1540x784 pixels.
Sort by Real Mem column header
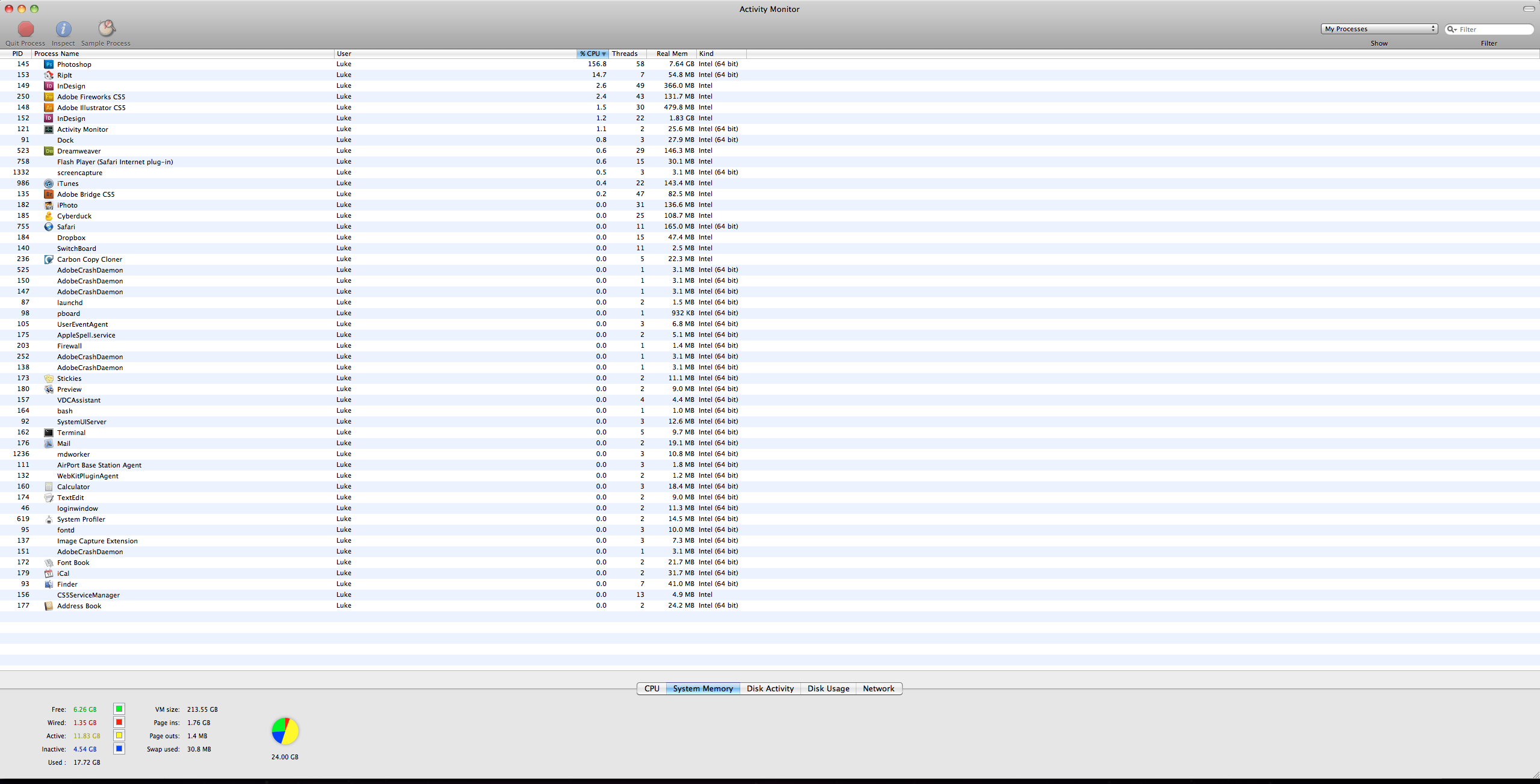point(672,54)
